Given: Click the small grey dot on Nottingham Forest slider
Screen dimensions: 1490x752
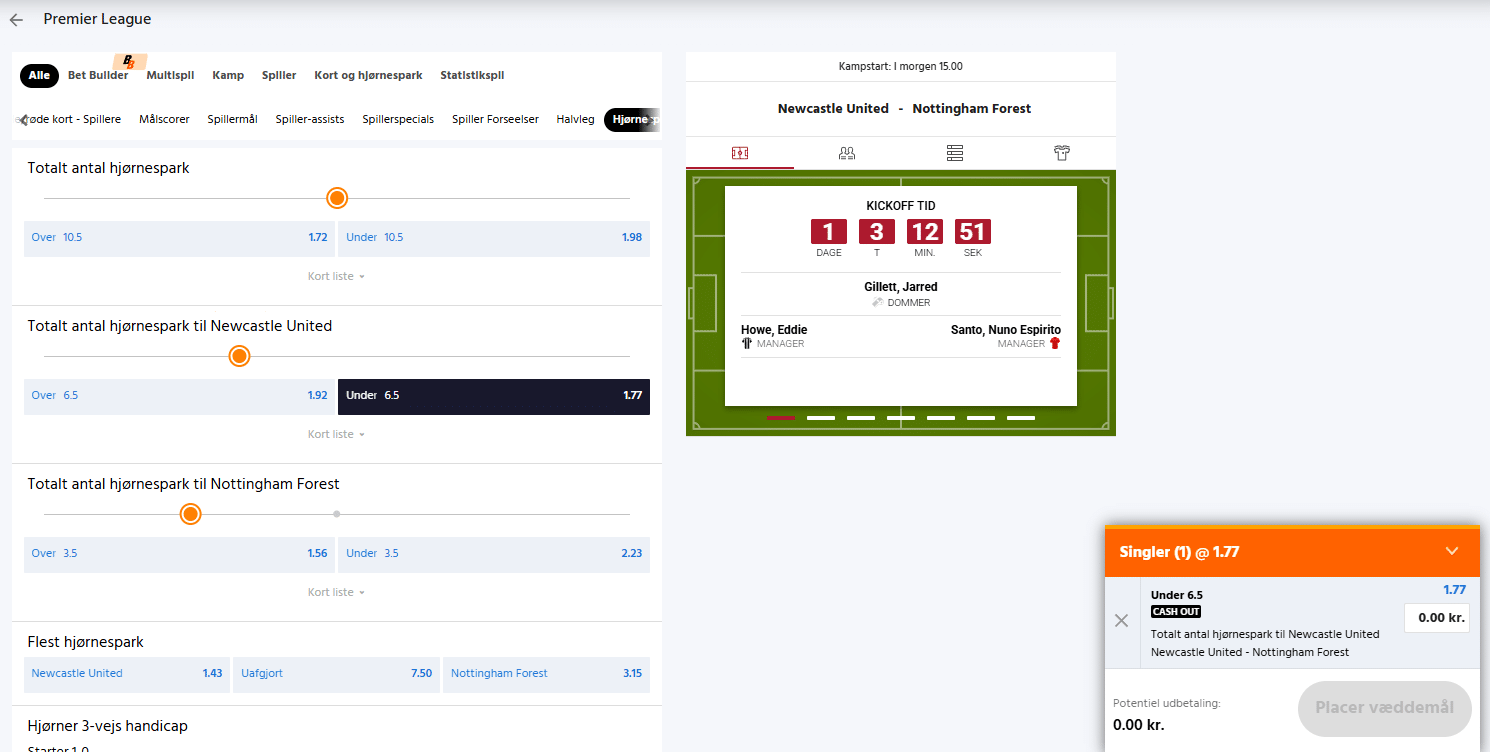Looking at the screenshot, I should tap(336, 514).
